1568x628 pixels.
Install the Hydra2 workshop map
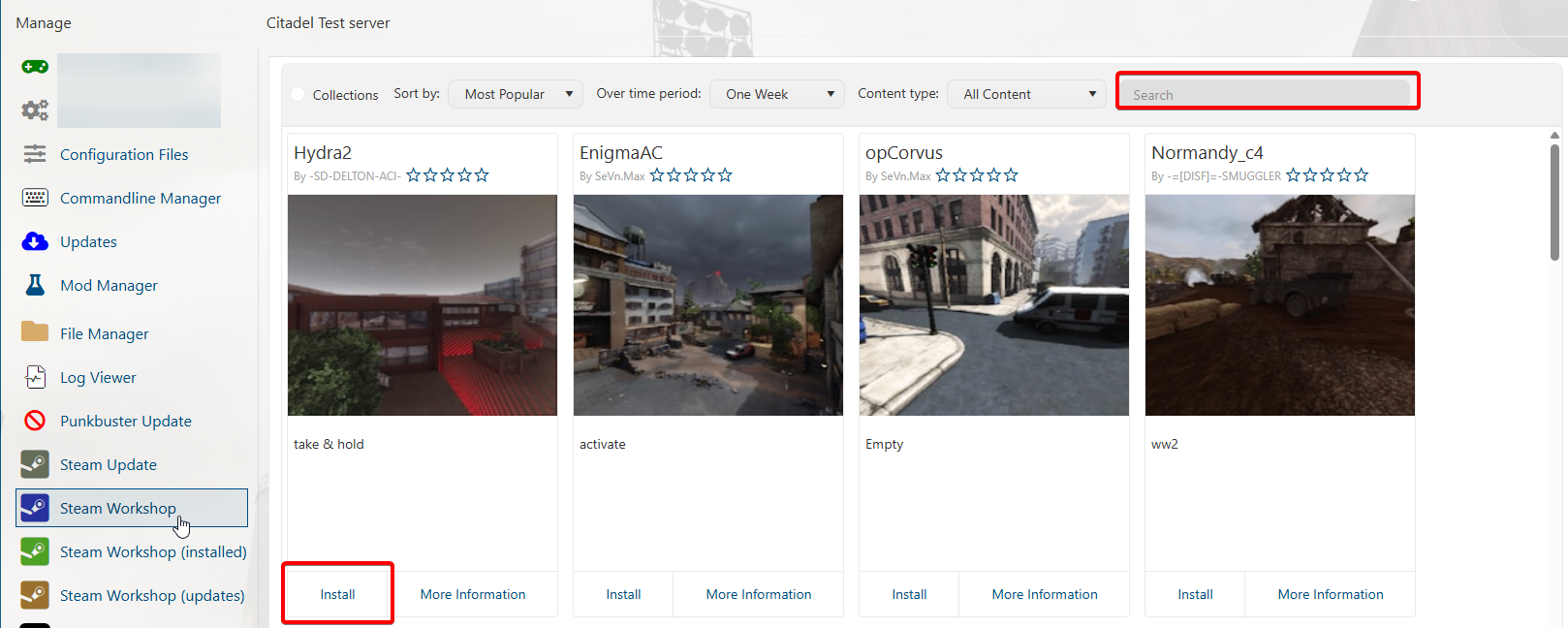337,594
